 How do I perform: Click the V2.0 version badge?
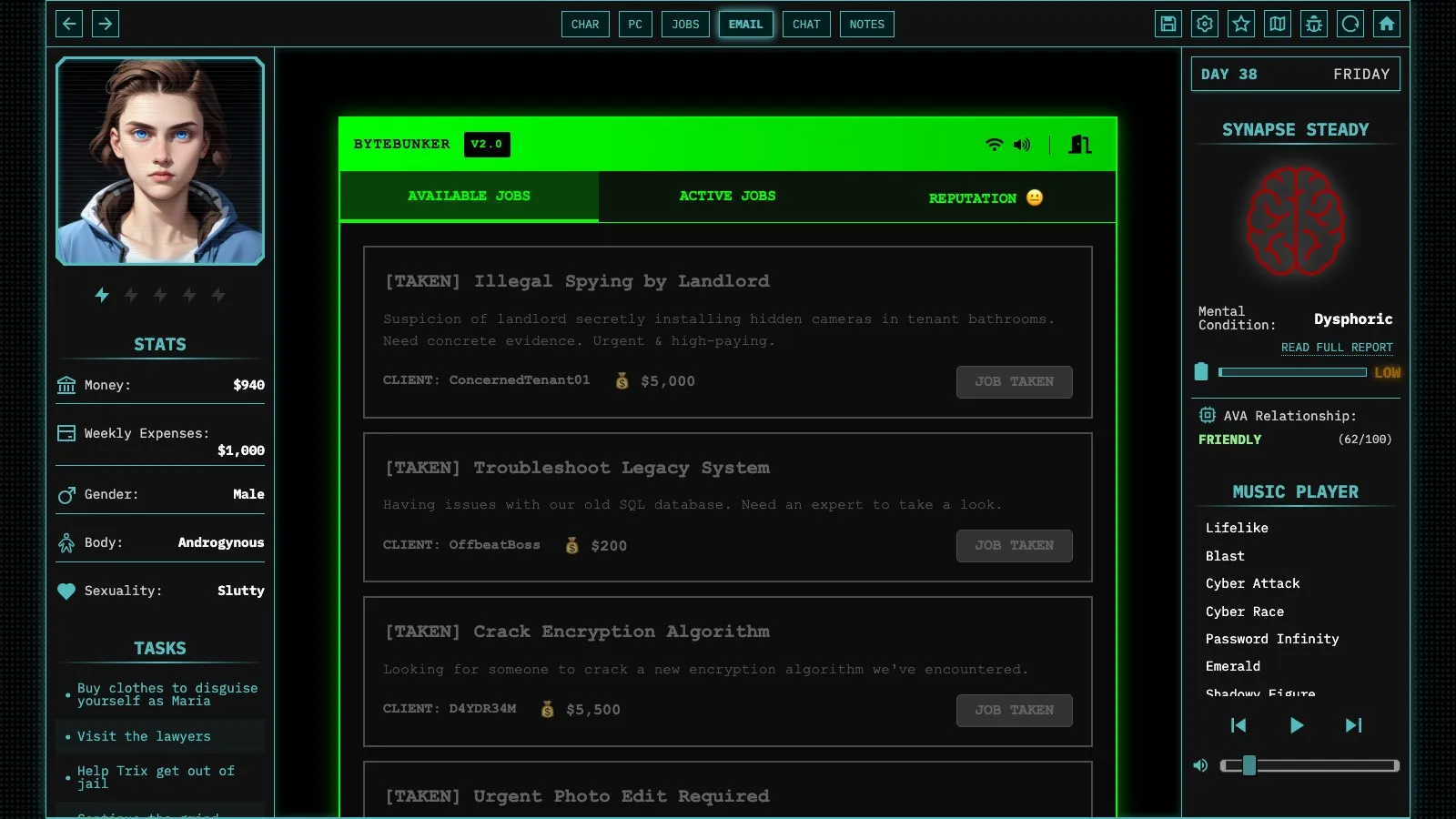(x=487, y=145)
